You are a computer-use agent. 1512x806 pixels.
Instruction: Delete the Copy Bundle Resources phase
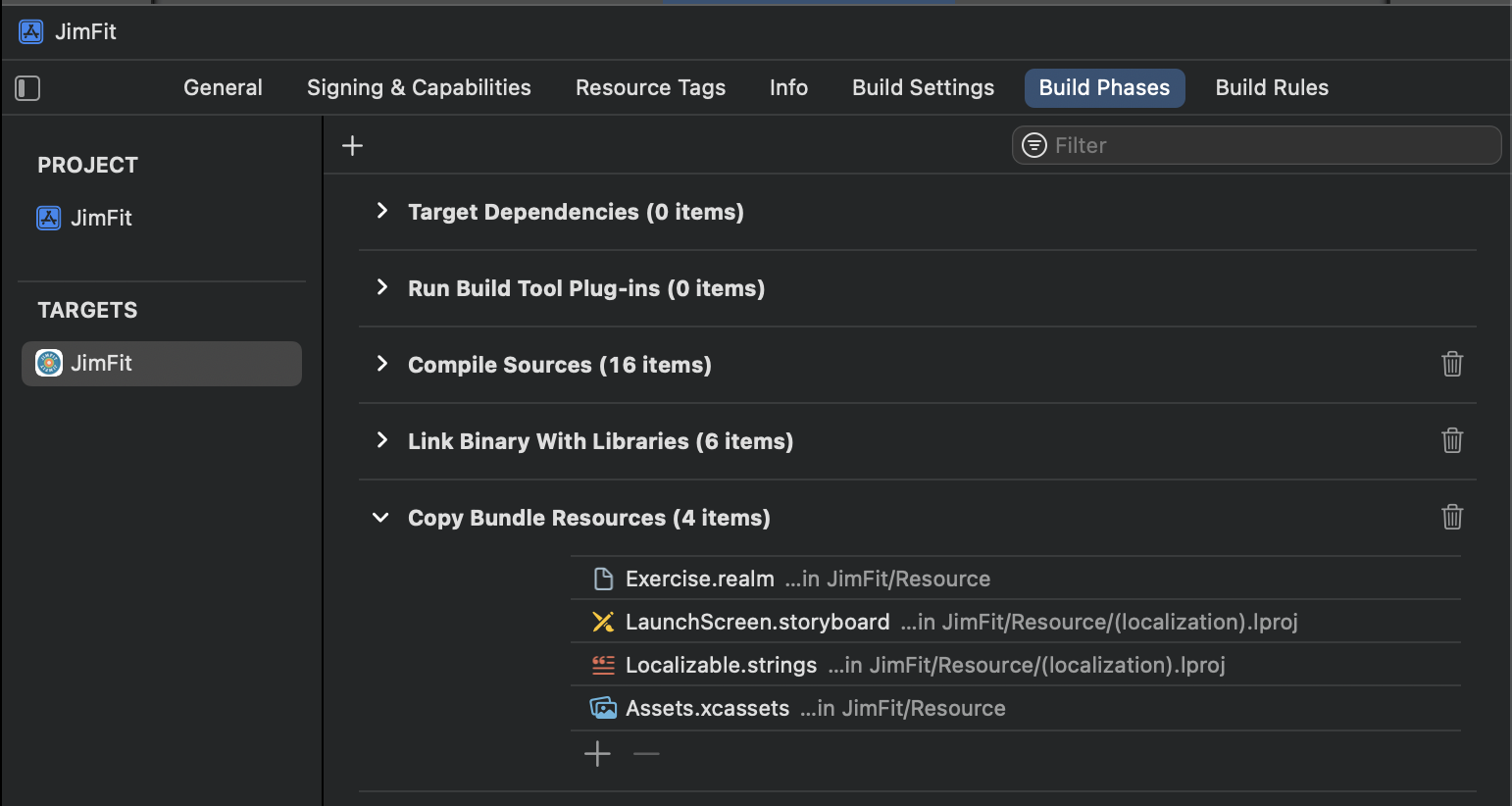pos(1452,517)
